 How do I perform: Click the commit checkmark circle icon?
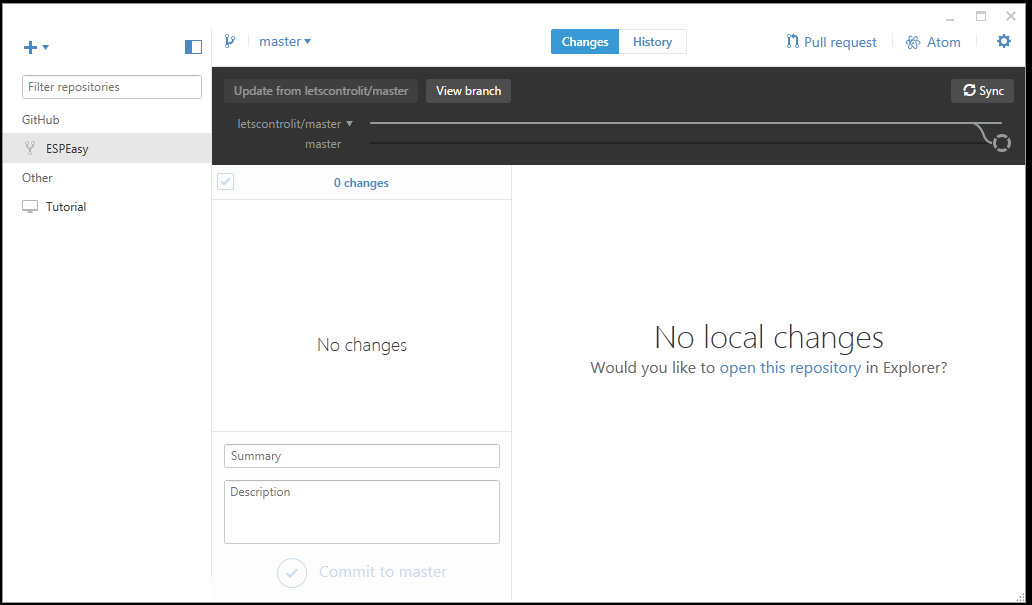point(292,573)
